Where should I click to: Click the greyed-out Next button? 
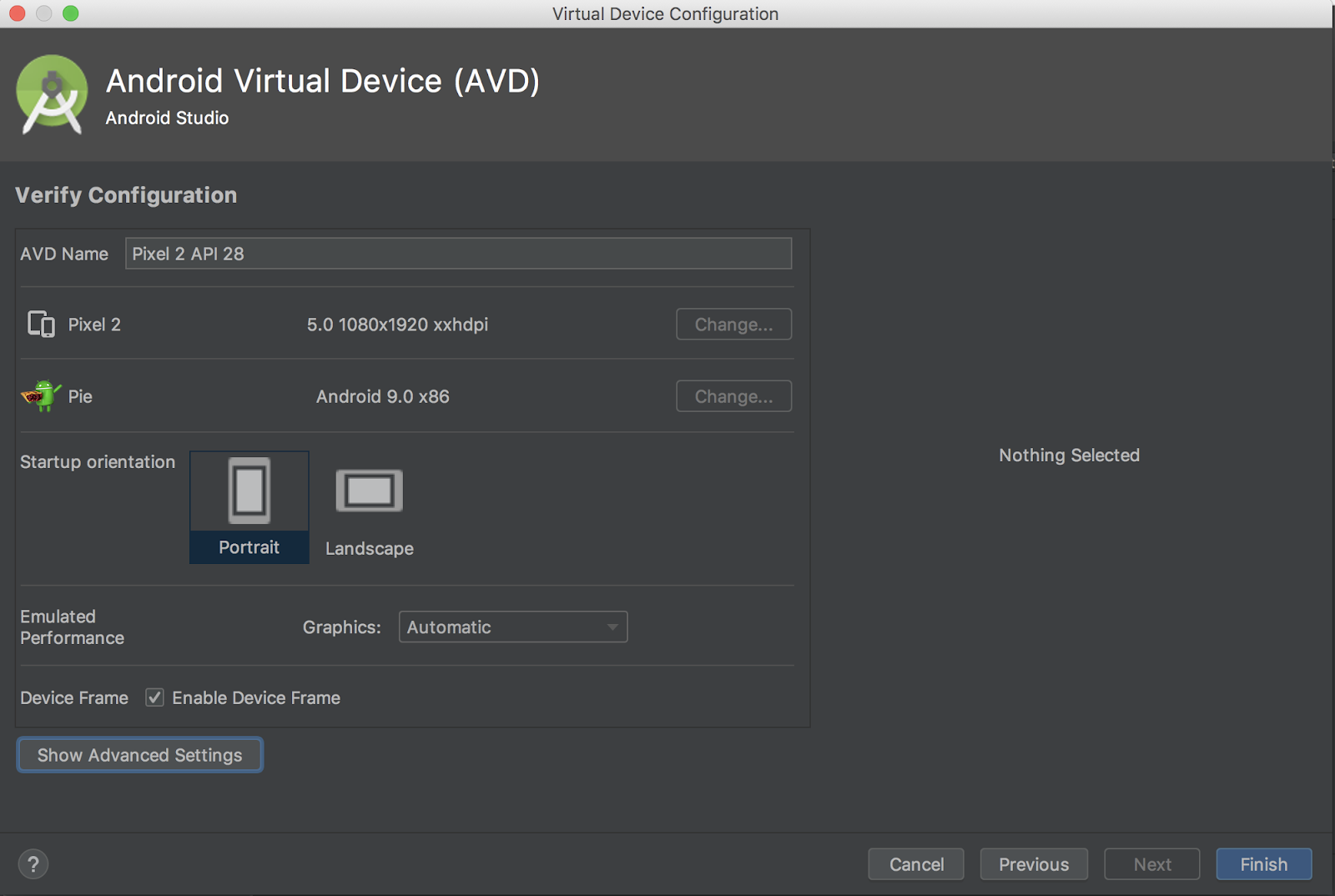pyautogui.click(x=1151, y=864)
